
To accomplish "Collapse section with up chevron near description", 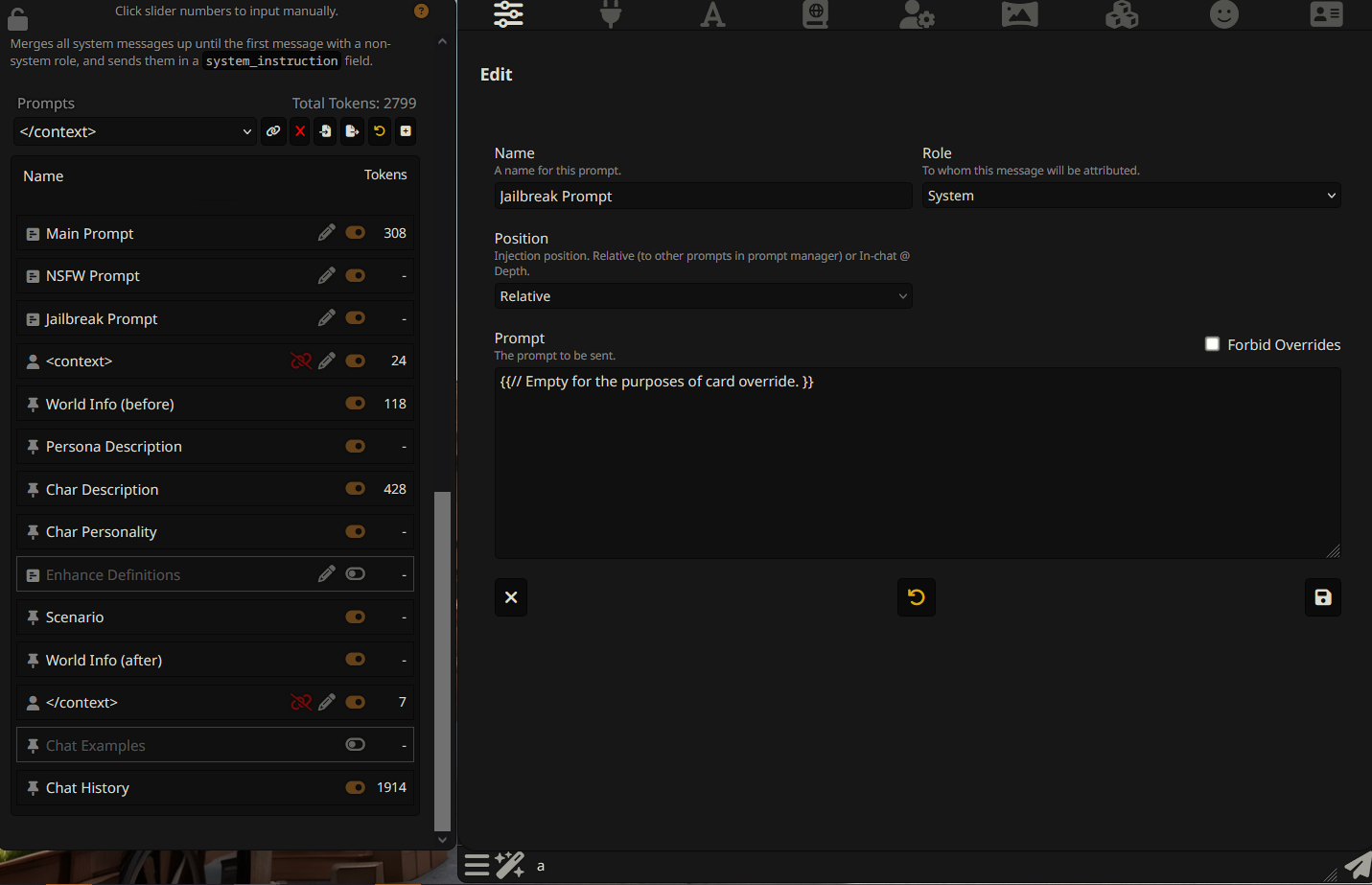I will (442, 41).
